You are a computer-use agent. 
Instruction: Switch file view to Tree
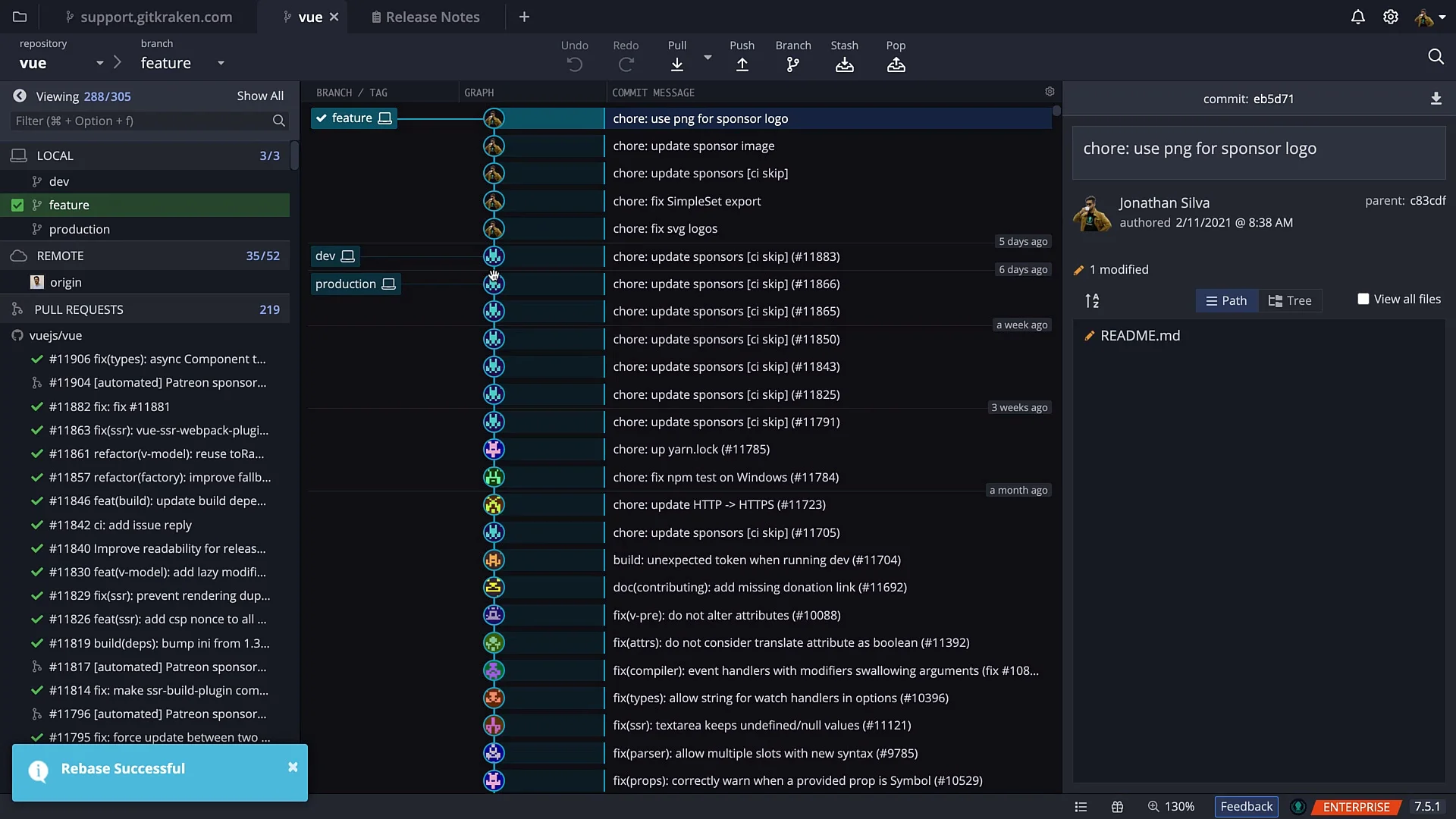point(1290,300)
